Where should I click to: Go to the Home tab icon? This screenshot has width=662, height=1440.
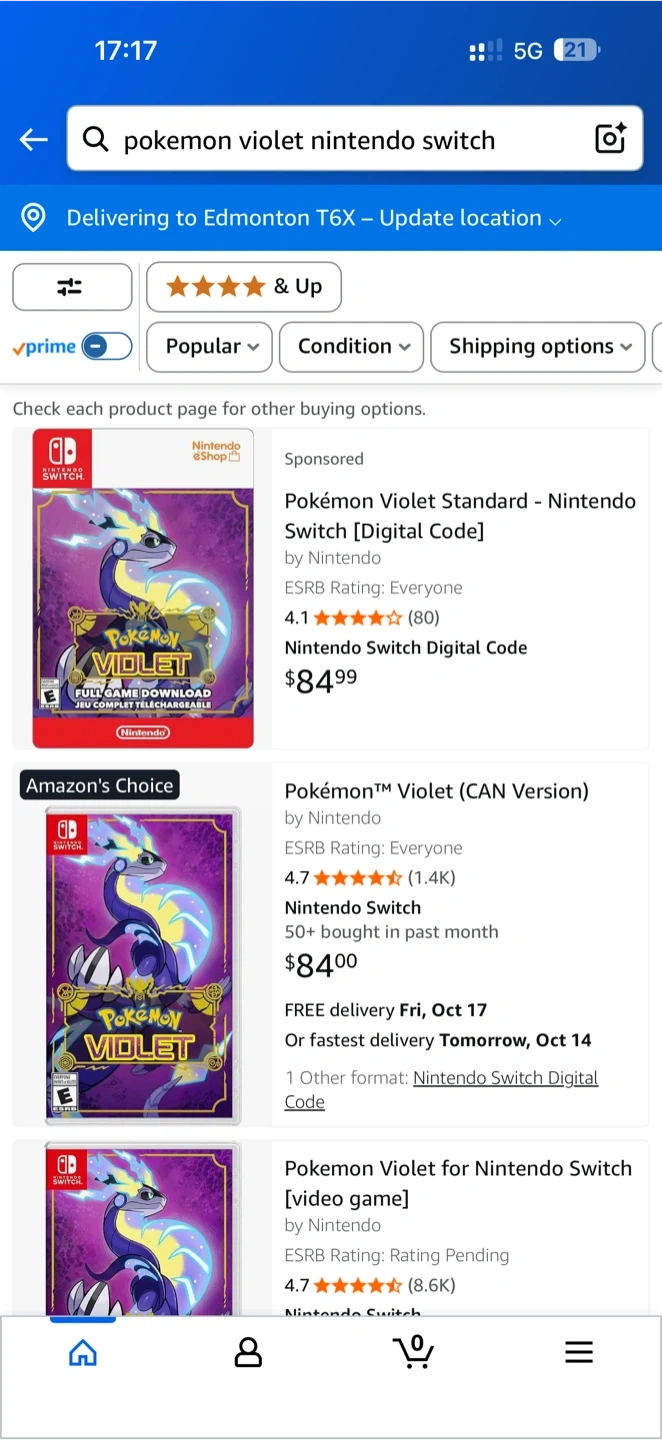pyautogui.click(x=83, y=1352)
